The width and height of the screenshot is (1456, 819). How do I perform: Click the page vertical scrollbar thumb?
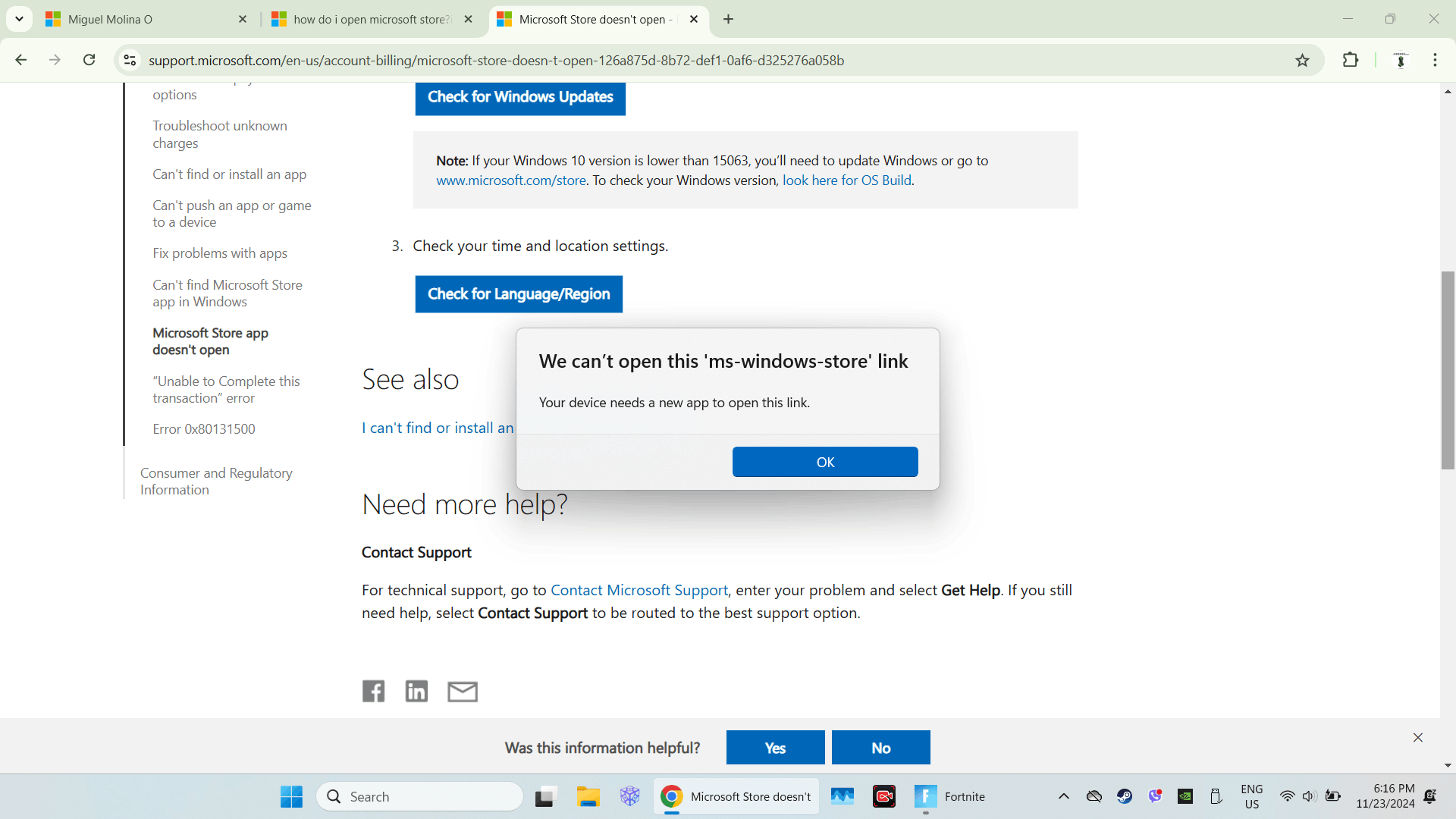(x=1448, y=370)
